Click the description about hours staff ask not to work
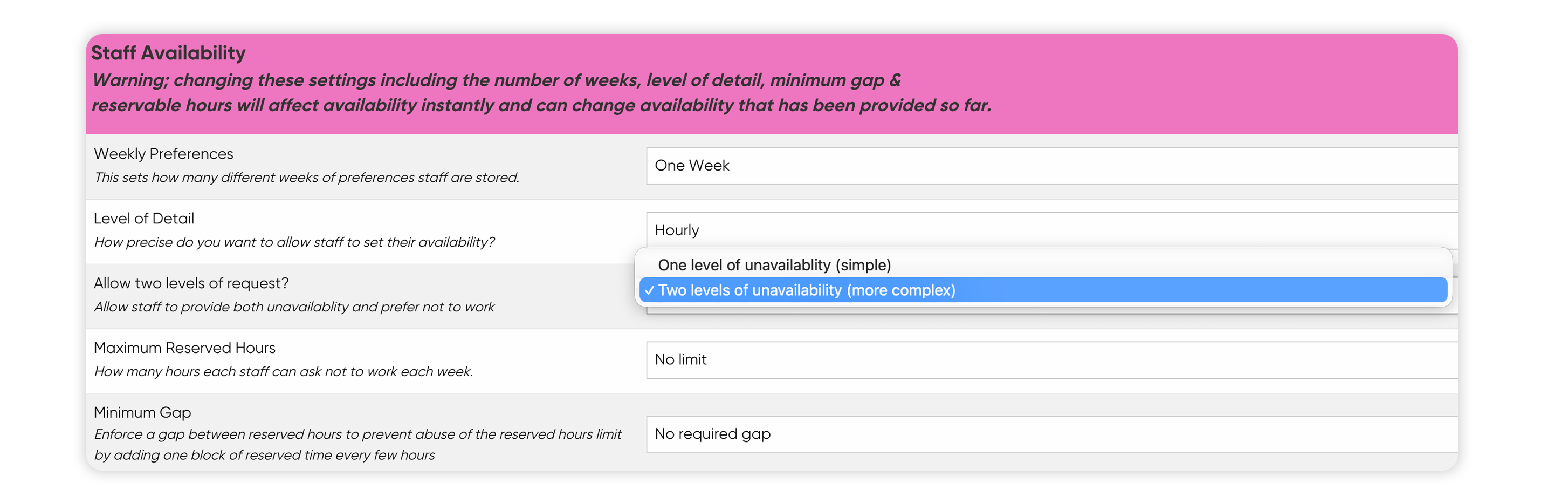The image size is (1568, 503). coord(284,371)
